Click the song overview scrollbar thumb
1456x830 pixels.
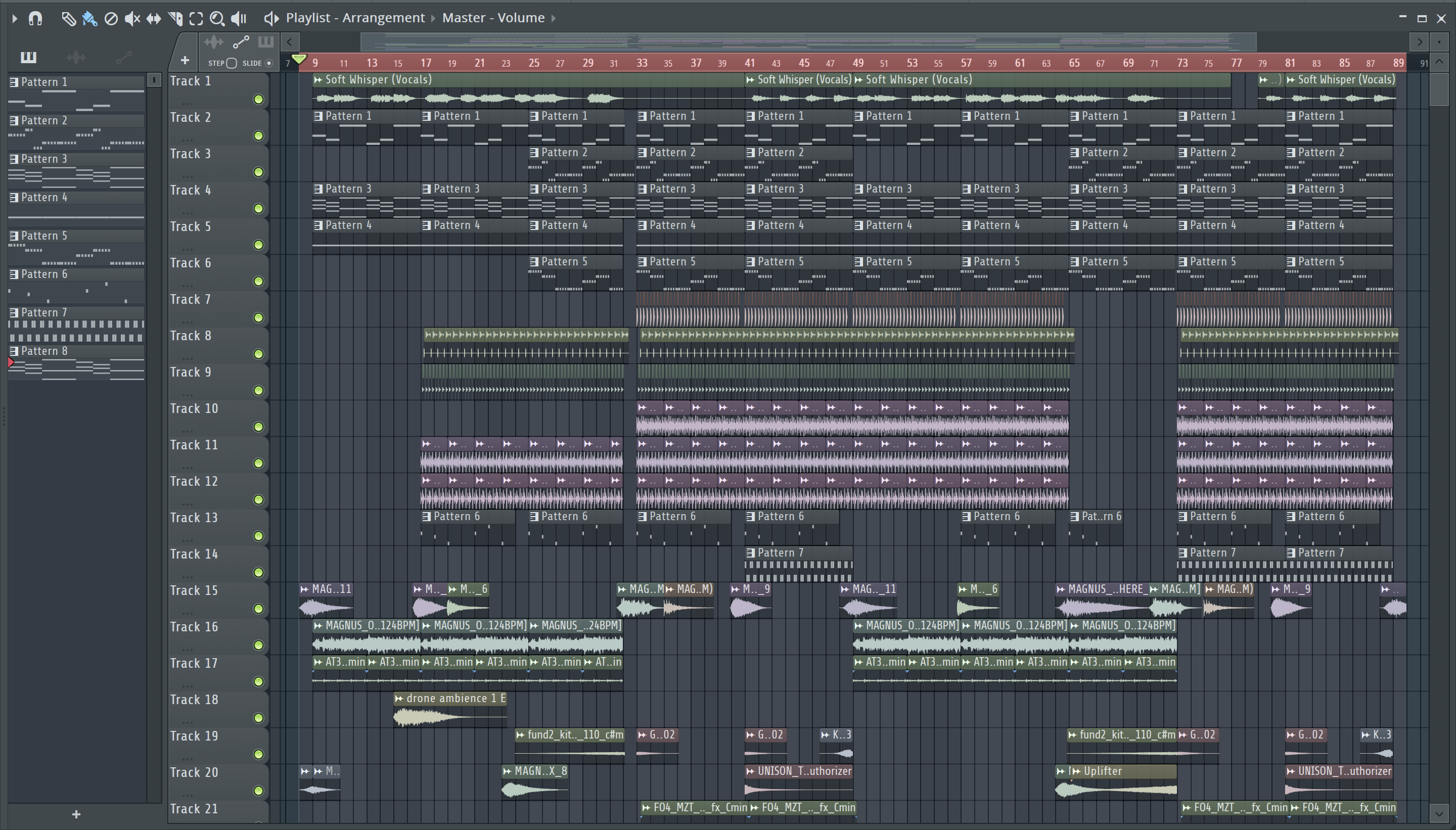coord(808,41)
